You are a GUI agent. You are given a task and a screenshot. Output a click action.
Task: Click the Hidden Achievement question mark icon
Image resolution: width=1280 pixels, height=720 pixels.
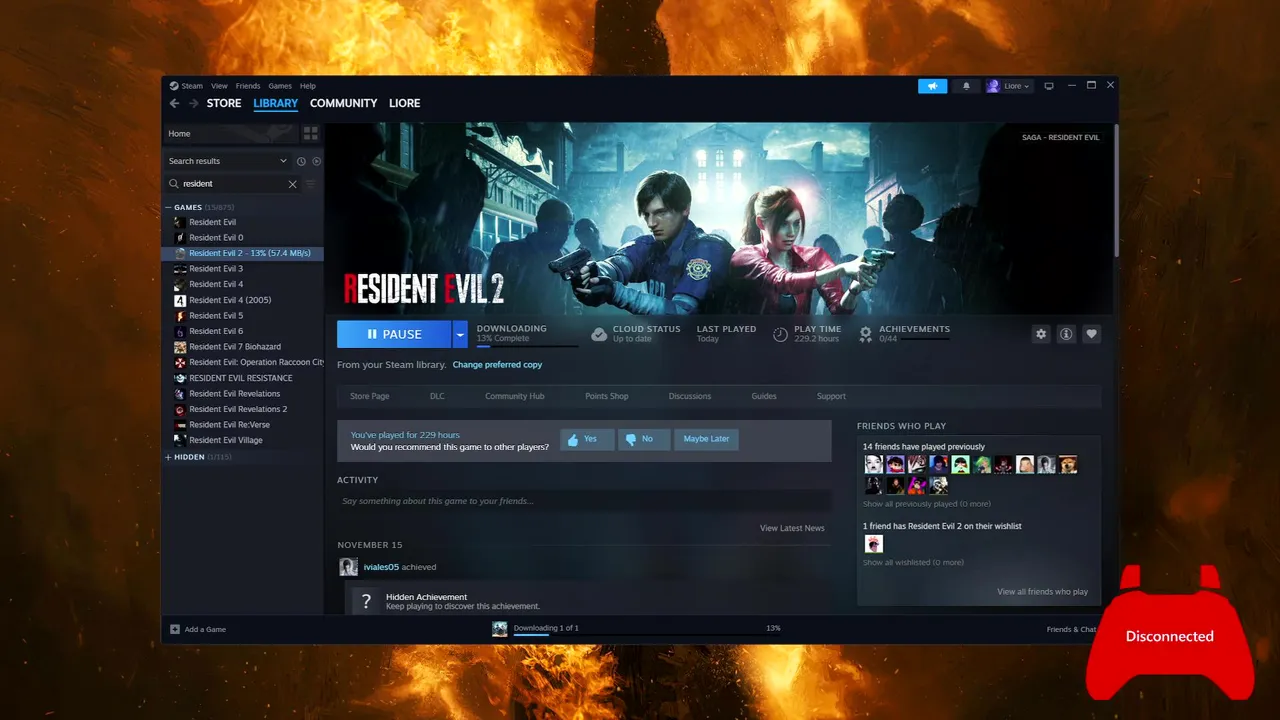(366, 601)
